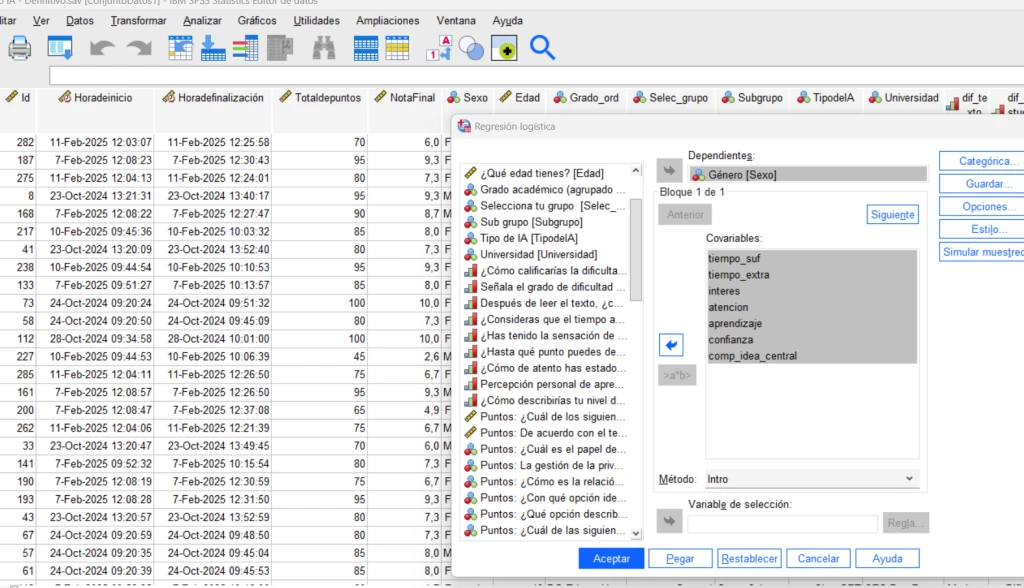Click the Variables icon in the toolbar
The width and height of the screenshot is (1024, 588).
245,47
